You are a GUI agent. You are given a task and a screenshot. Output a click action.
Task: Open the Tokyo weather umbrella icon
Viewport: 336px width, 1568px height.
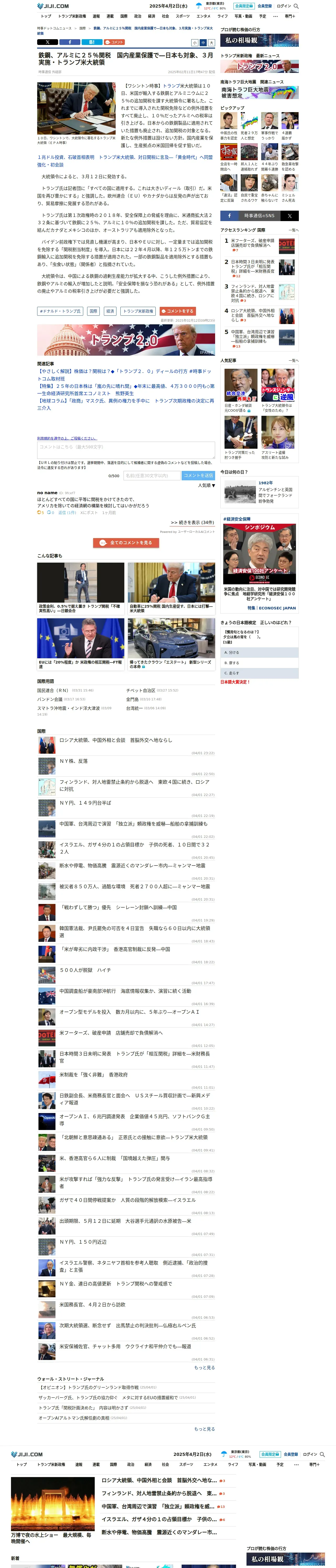point(199,6)
